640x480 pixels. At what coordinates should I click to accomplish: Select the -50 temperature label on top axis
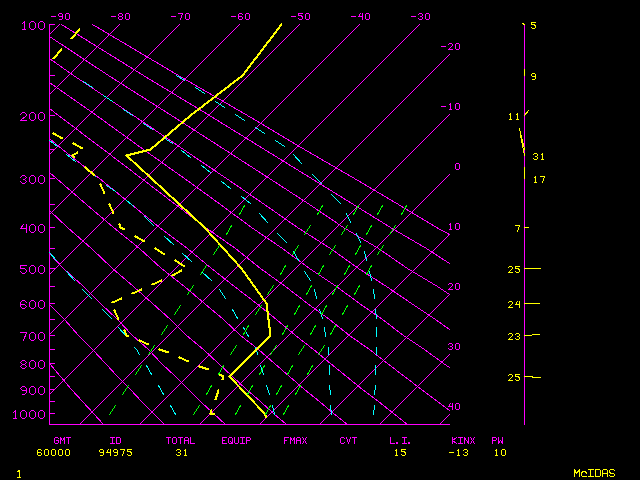point(300,17)
